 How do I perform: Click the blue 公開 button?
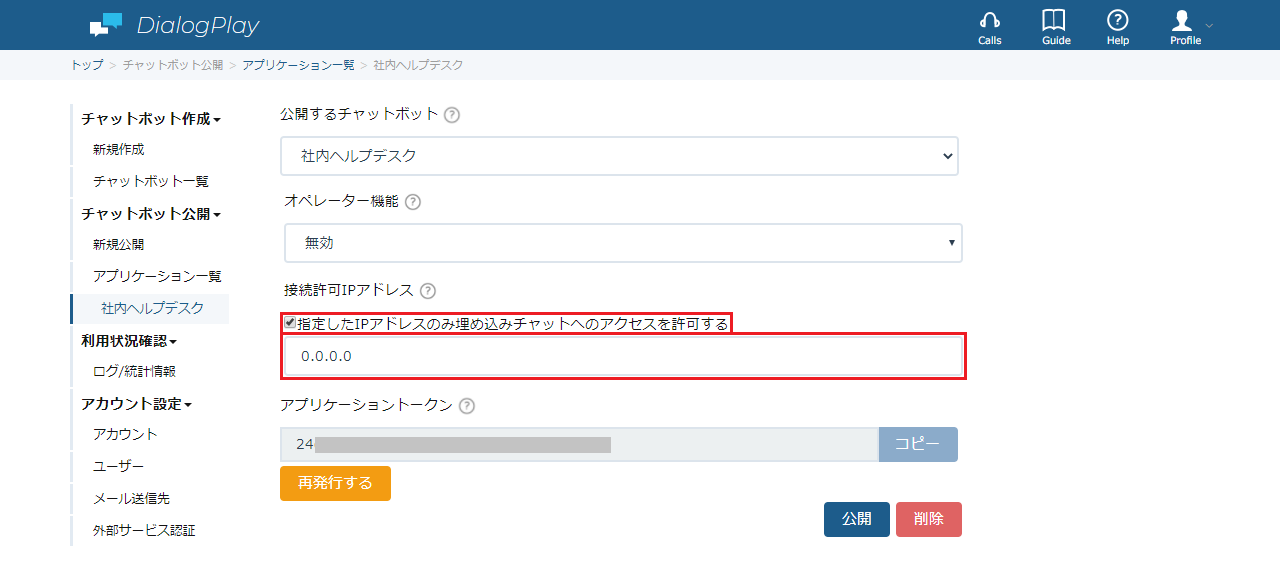[857, 520]
